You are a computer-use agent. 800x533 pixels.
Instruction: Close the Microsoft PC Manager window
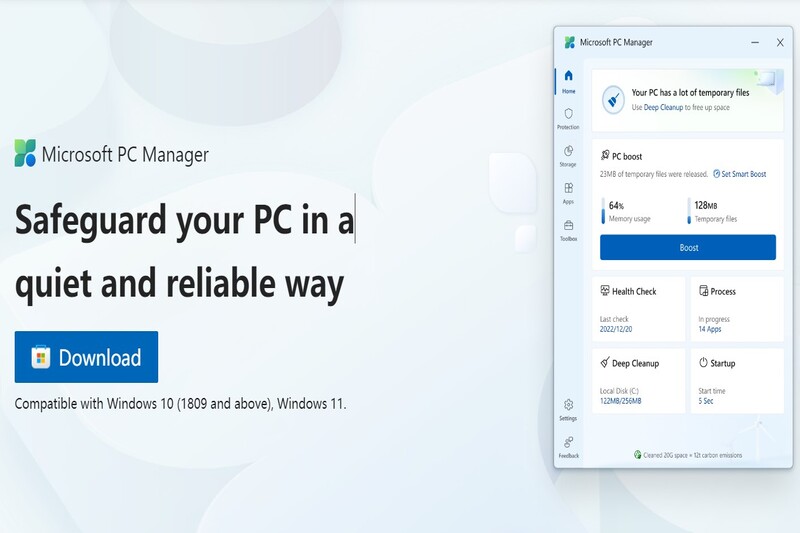[x=780, y=42]
